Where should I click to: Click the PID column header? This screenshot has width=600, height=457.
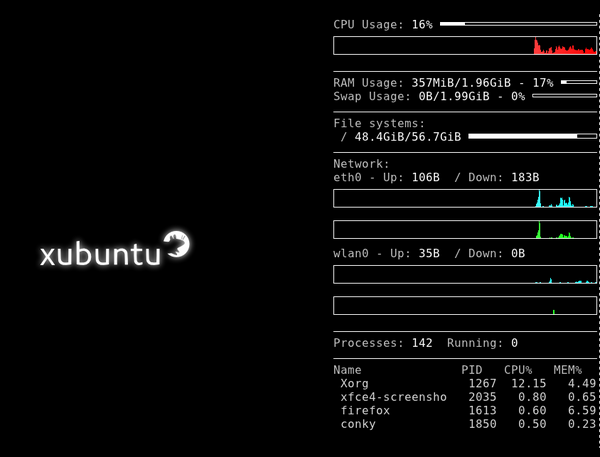point(471,370)
